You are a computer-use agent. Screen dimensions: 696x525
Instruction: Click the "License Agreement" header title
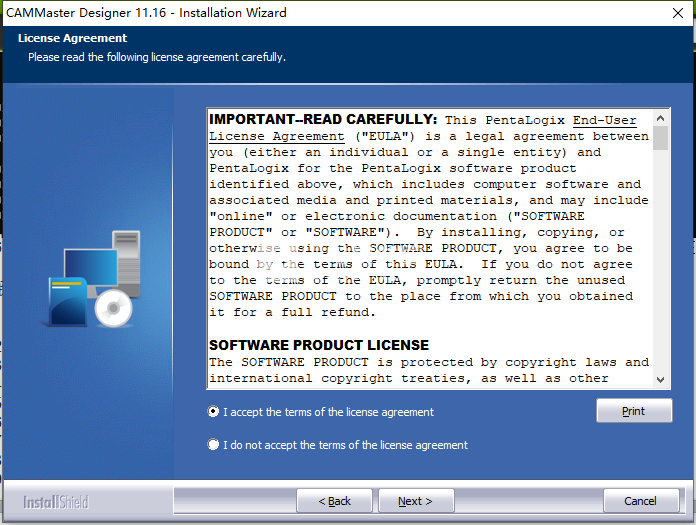(x=72, y=38)
